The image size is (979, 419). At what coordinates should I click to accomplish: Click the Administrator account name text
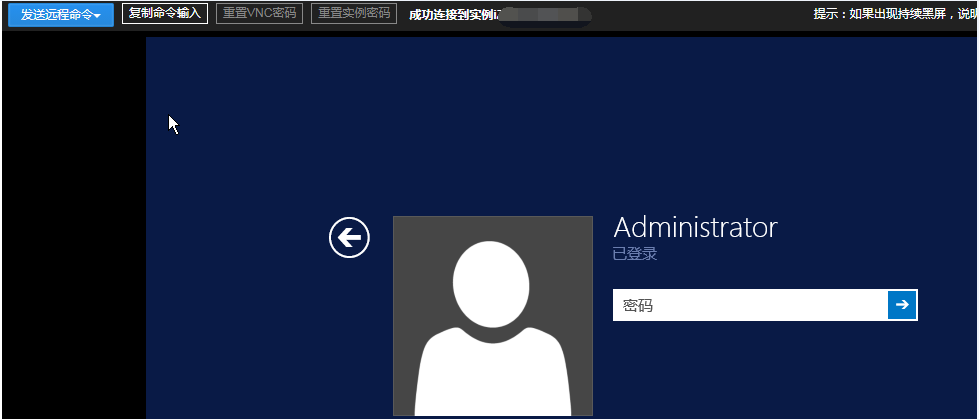(x=694, y=227)
